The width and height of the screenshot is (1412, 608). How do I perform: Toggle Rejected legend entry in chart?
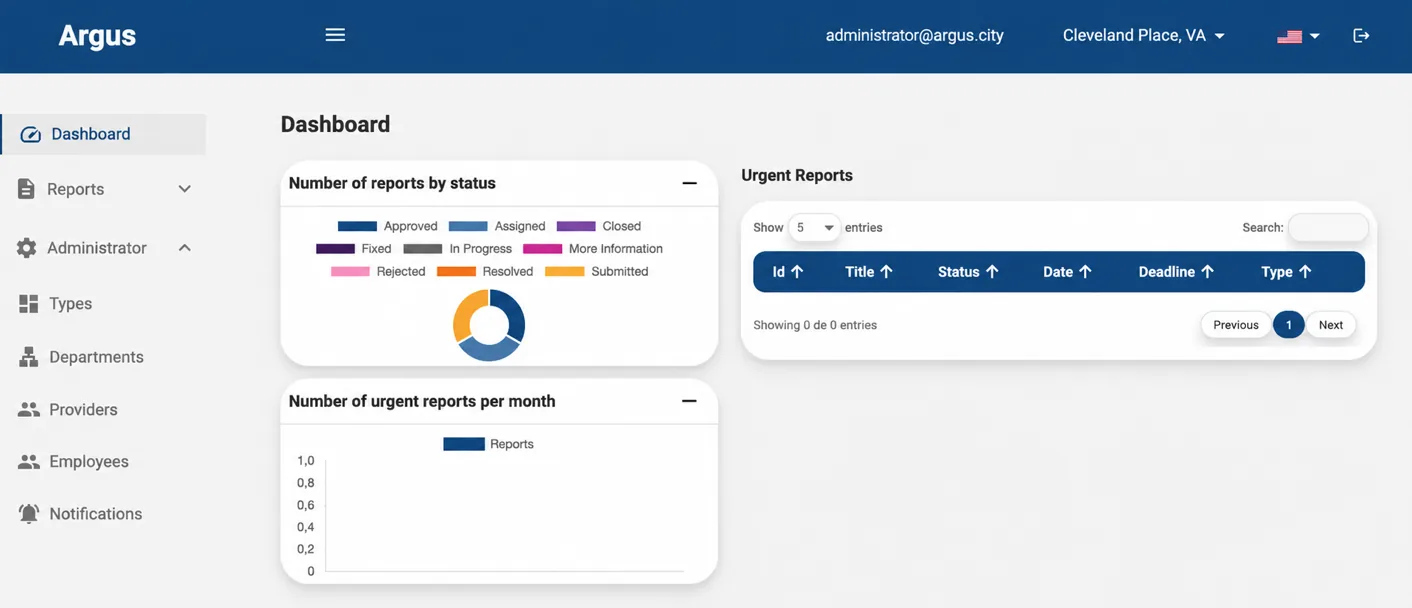coord(378,272)
